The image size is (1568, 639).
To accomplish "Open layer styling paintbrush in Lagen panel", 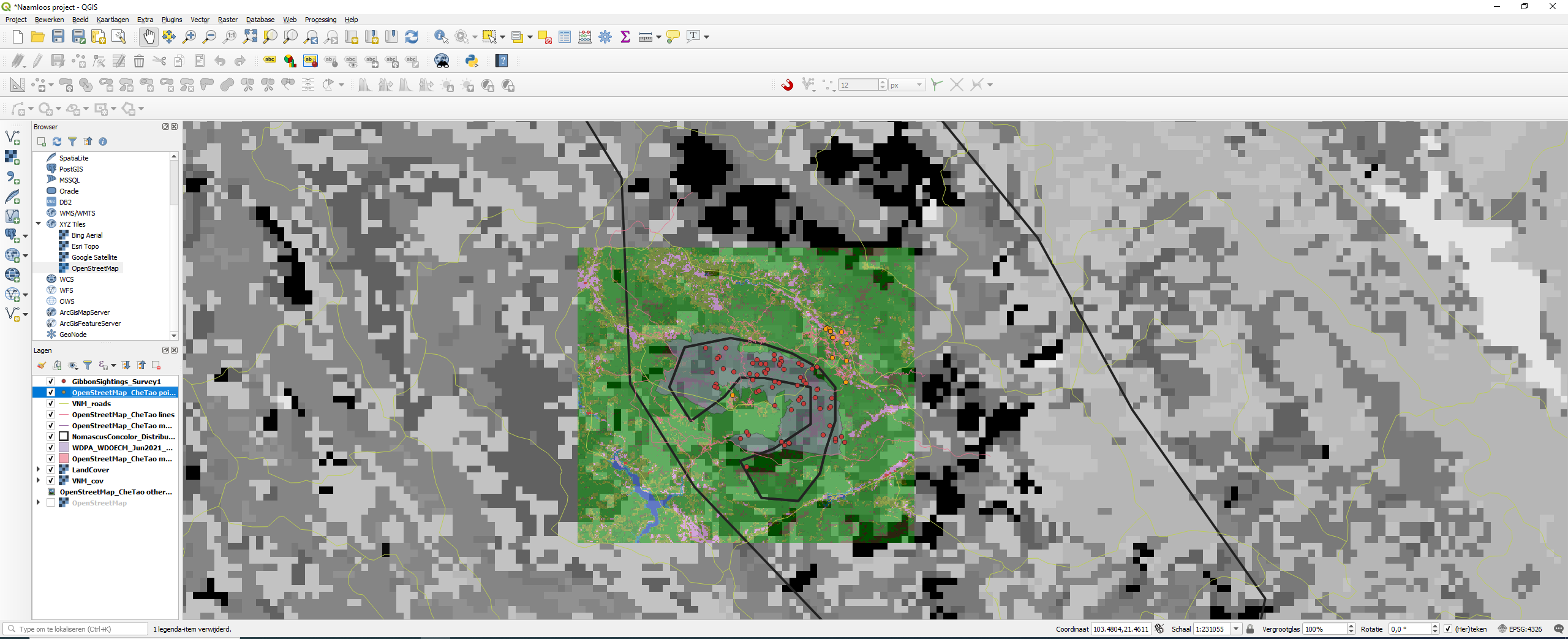I will (42, 366).
